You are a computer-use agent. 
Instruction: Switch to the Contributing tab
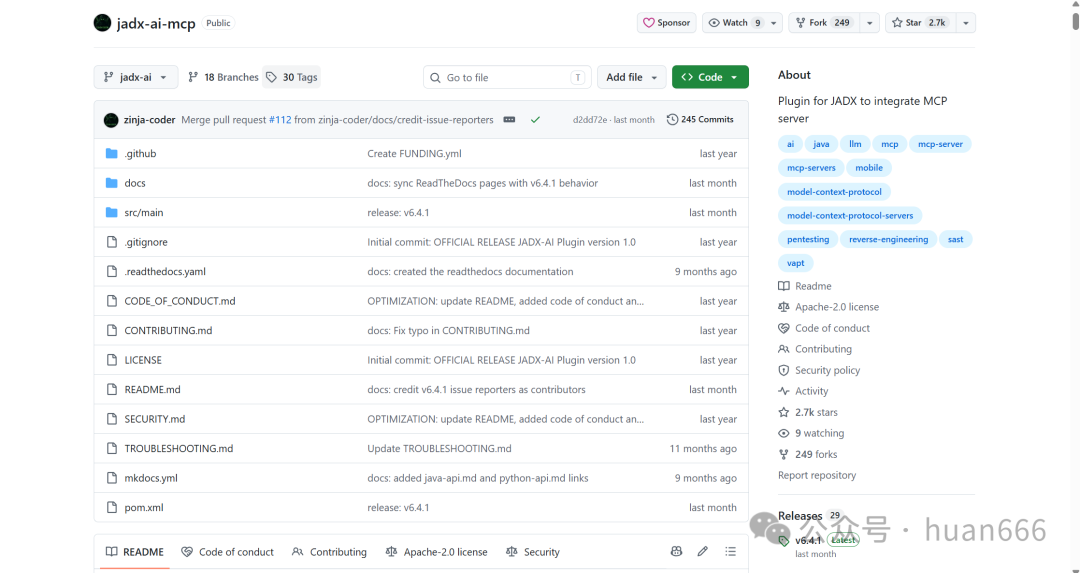[x=329, y=552]
